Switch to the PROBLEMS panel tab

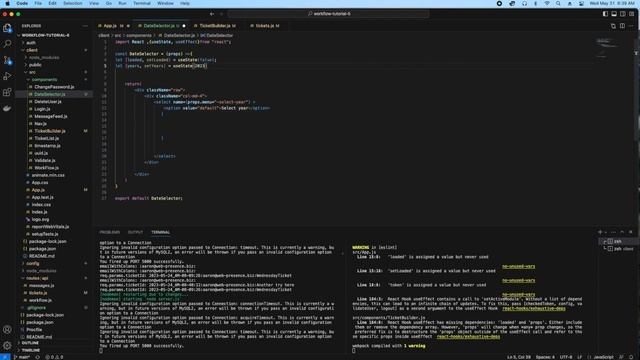110,232
